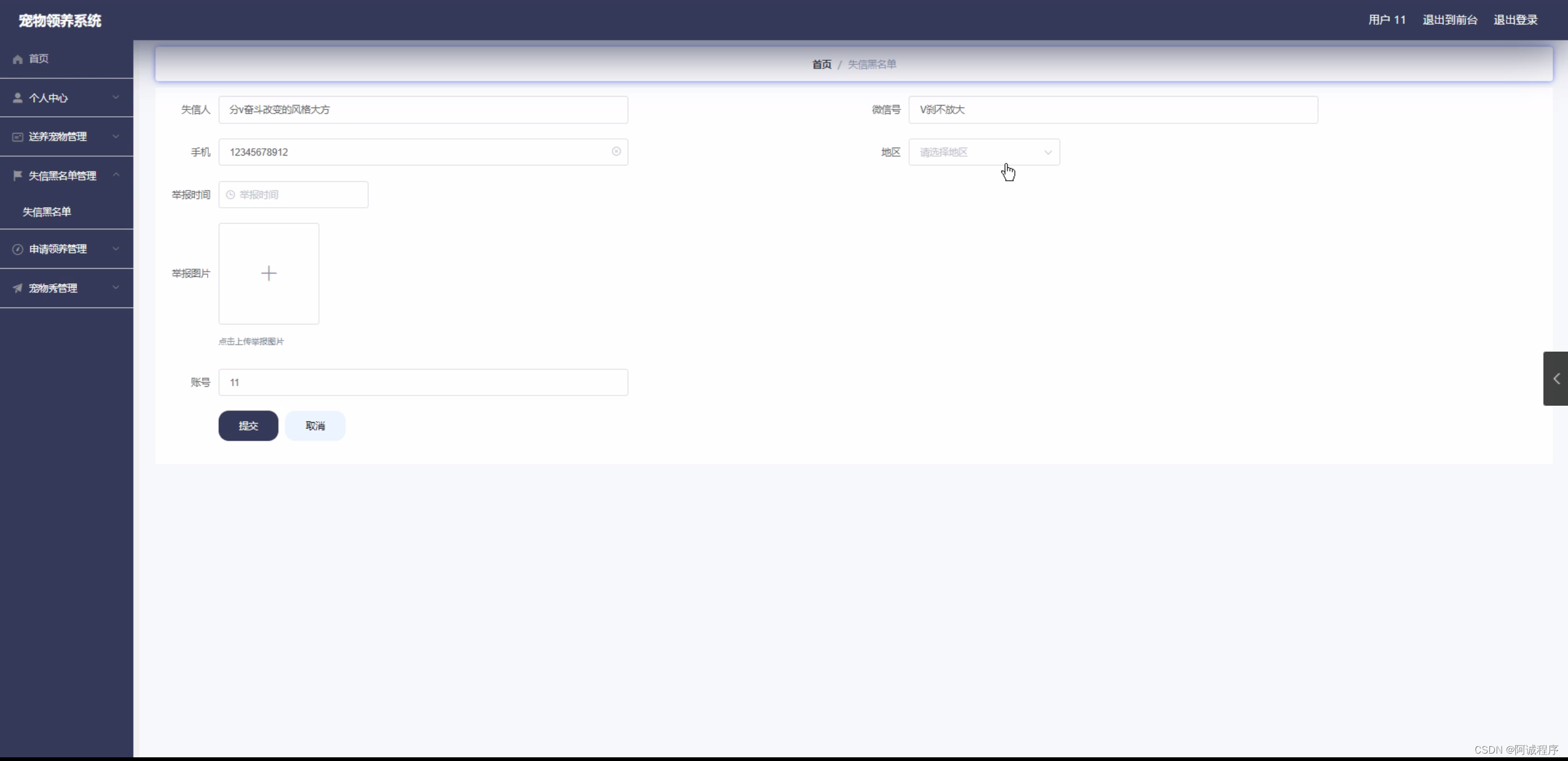1568x761 pixels.
Task: Click the plus icon to upload 举报图片
Action: (x=269, y=274)
